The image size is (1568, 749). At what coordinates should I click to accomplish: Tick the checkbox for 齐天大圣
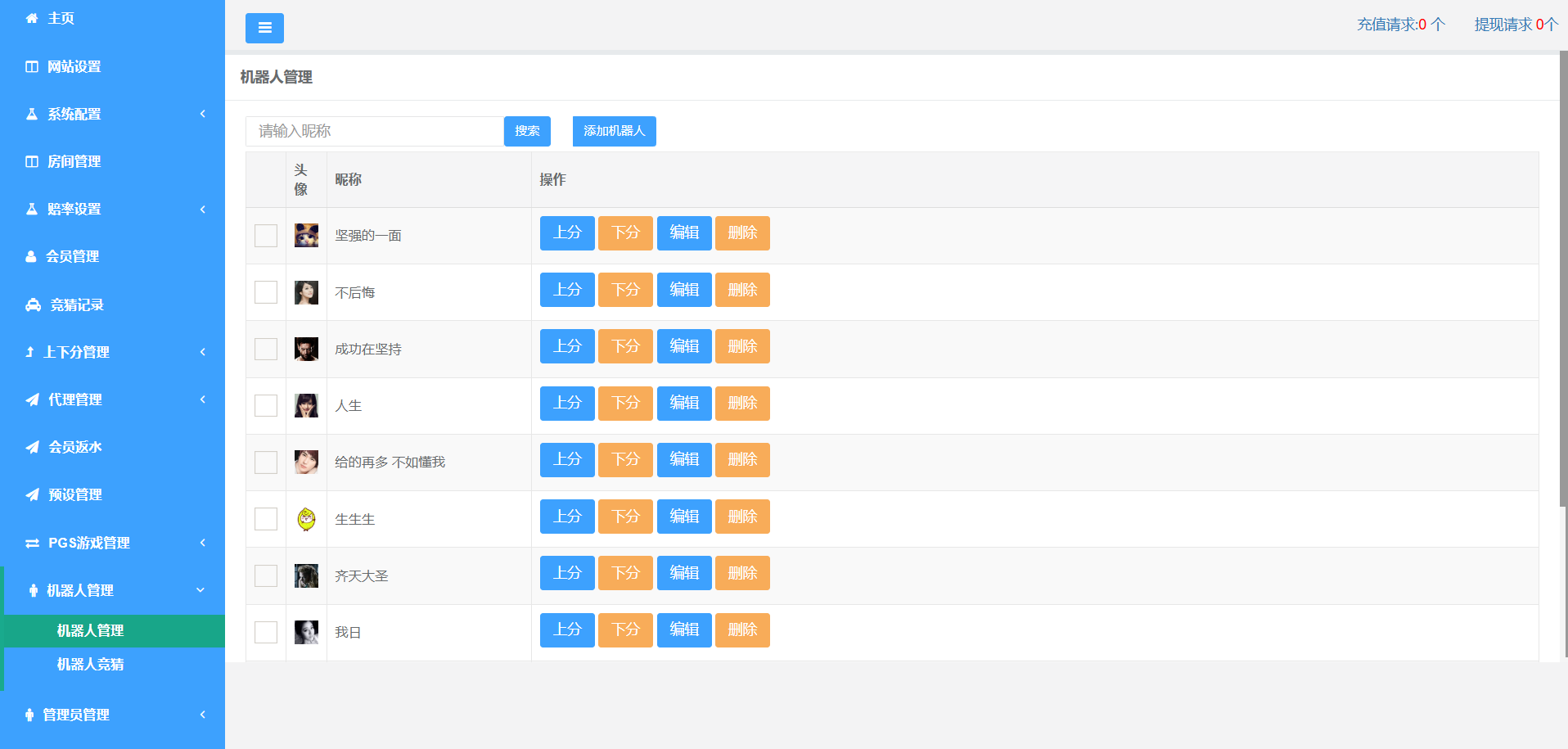266,575
